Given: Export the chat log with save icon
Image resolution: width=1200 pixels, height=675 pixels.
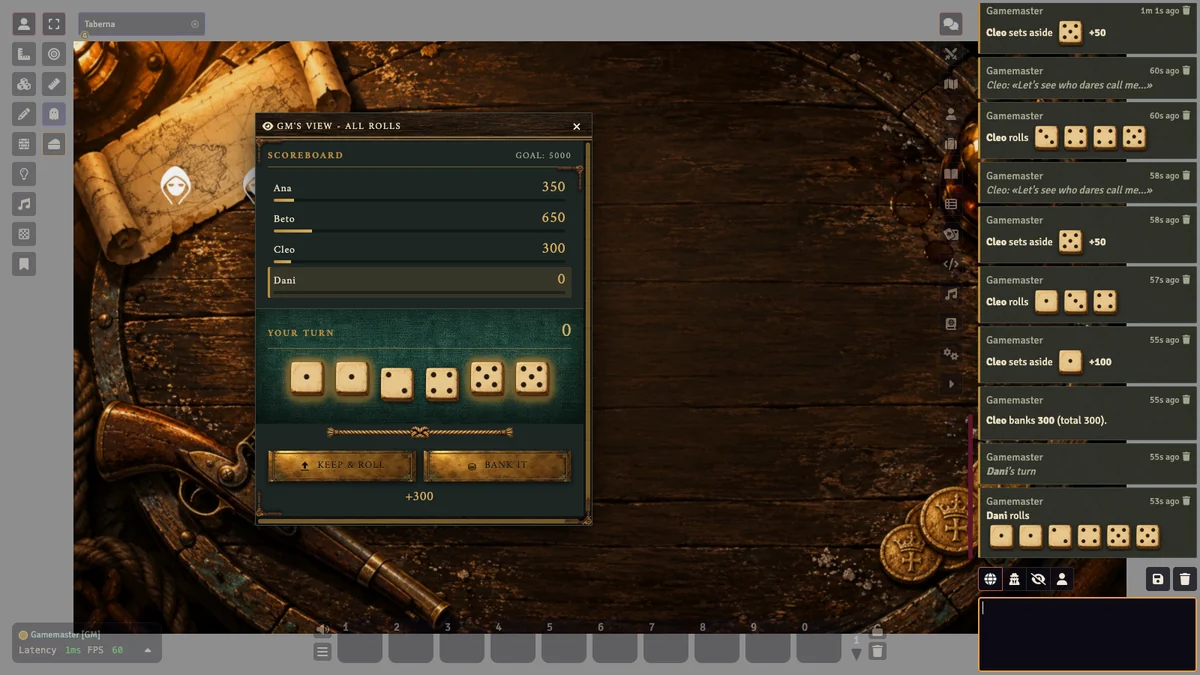Looking at the screenshot, I should [x=1158, y=579].
